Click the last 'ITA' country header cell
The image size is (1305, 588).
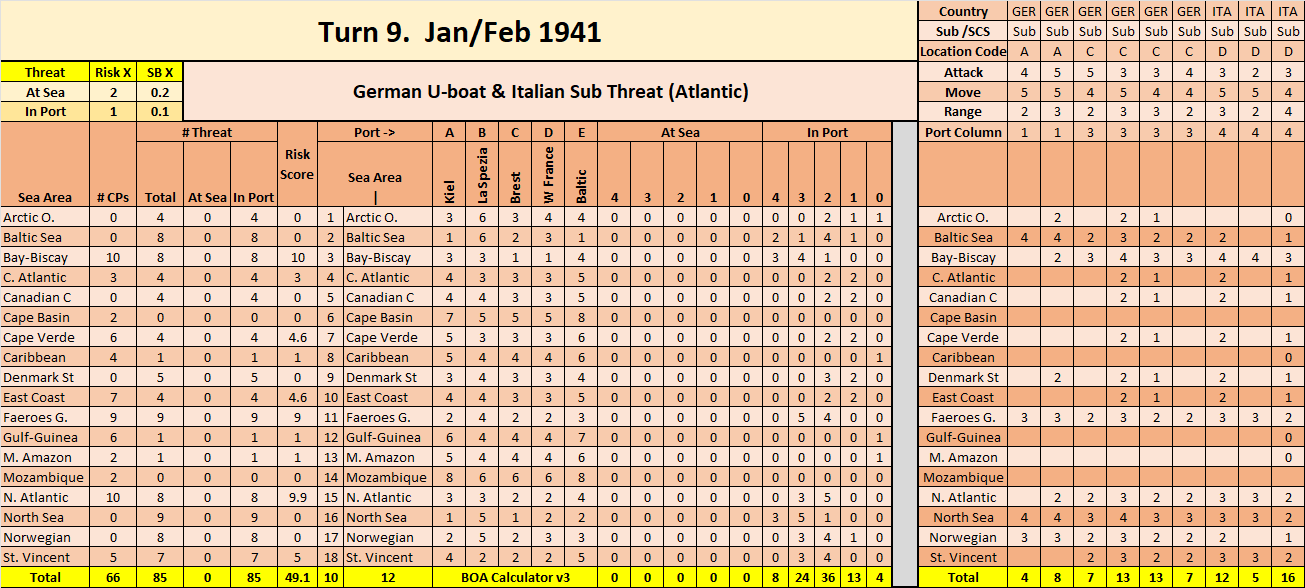pos(1288,12)
